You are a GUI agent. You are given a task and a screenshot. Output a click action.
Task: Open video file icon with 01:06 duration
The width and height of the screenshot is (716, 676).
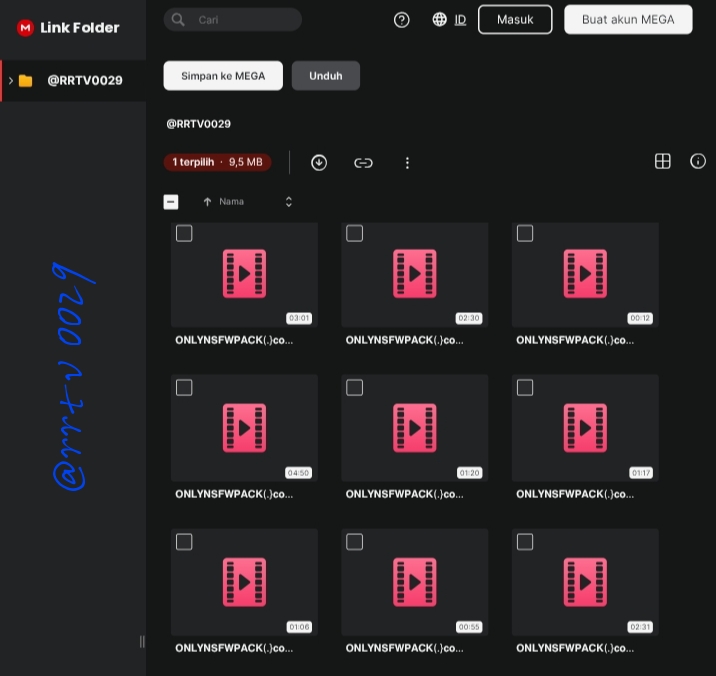[244, 582]
